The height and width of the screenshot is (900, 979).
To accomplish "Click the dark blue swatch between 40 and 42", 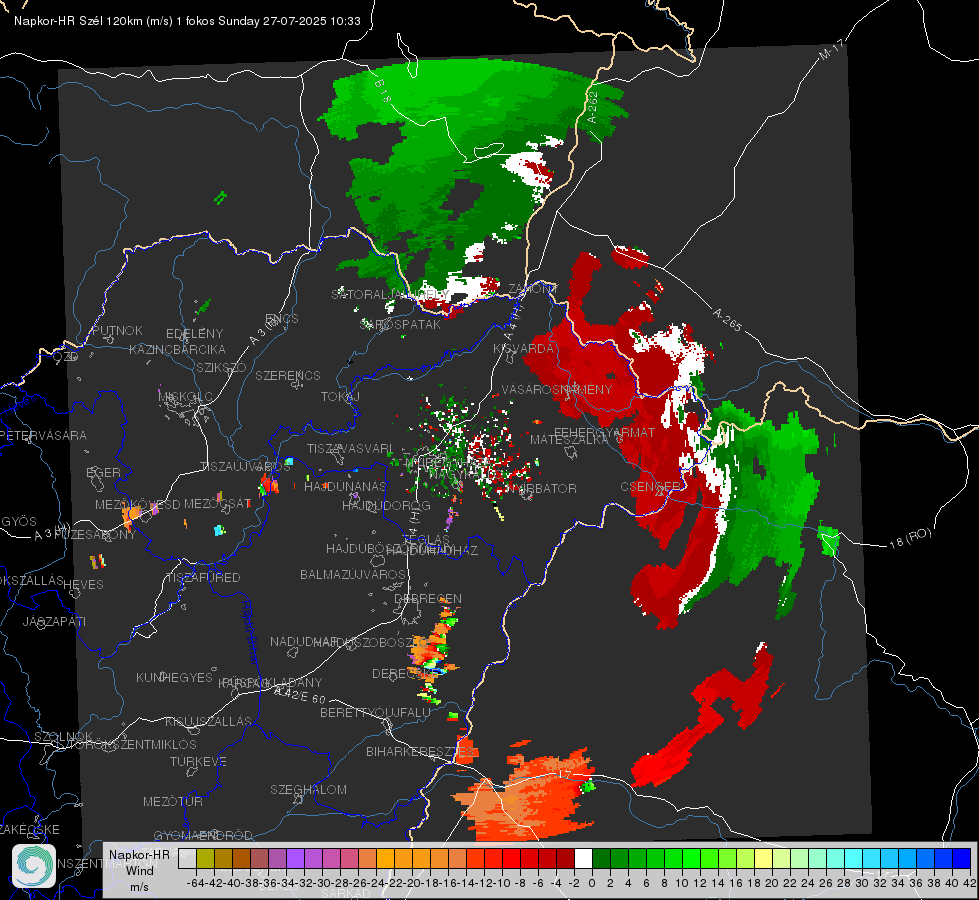I will 962,859.
